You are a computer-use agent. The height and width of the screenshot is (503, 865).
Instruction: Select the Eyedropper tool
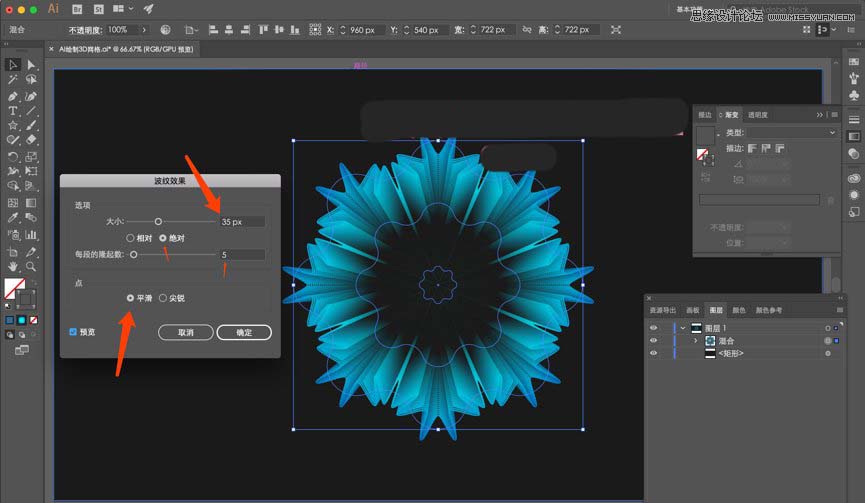click(13, 218)
